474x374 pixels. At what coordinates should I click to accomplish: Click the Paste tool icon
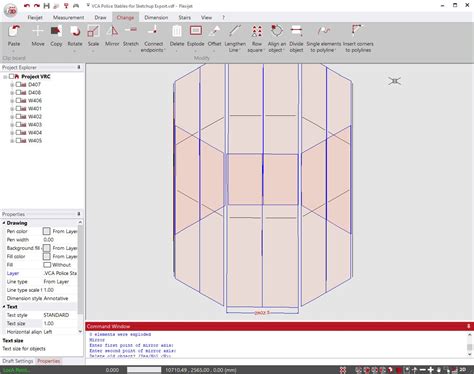14,31
